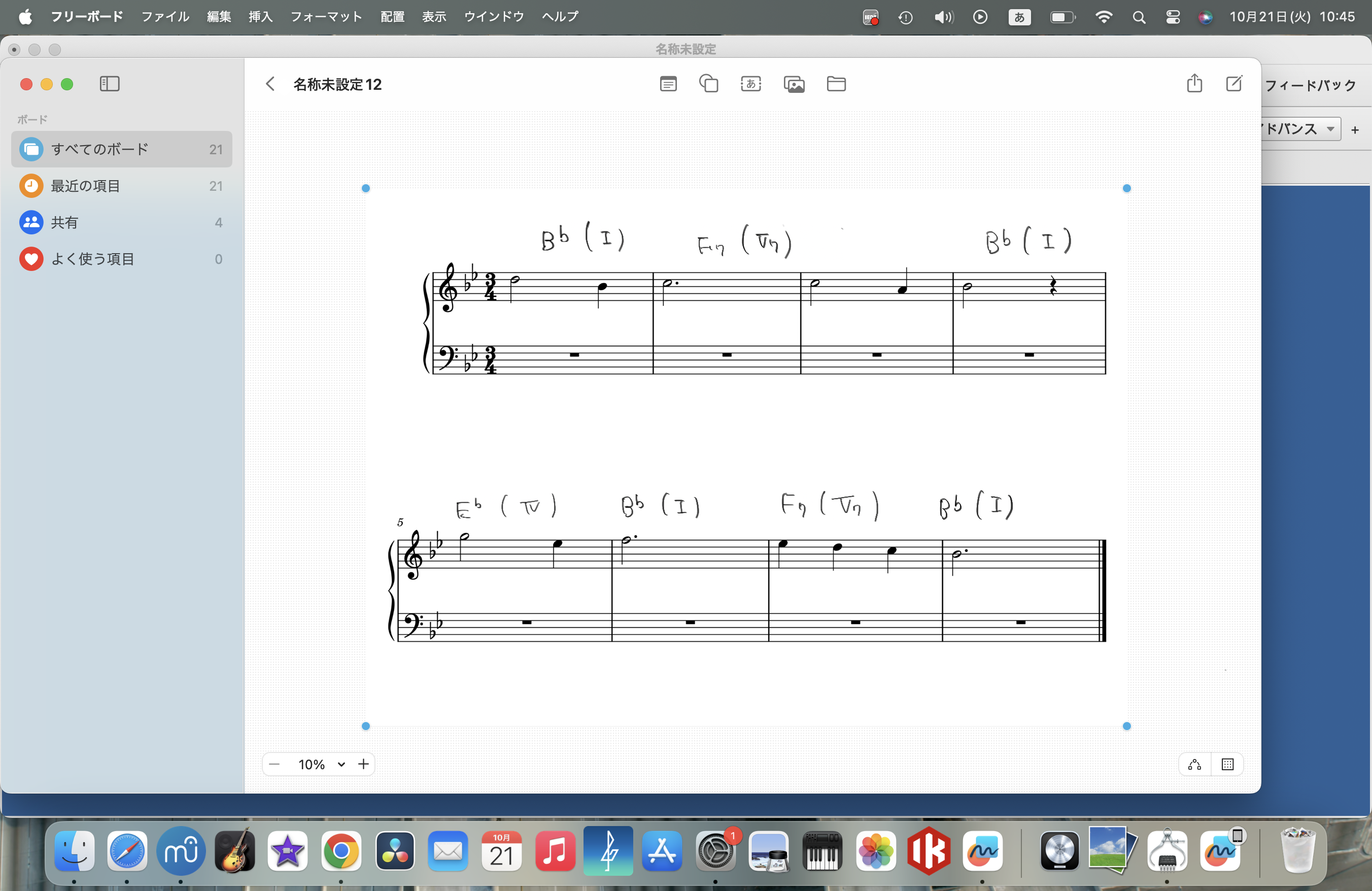Select 最近の項目 in sidebar
Image resolution: width=1372 pixels, height=891 pixels.
[x=85, y=186]
